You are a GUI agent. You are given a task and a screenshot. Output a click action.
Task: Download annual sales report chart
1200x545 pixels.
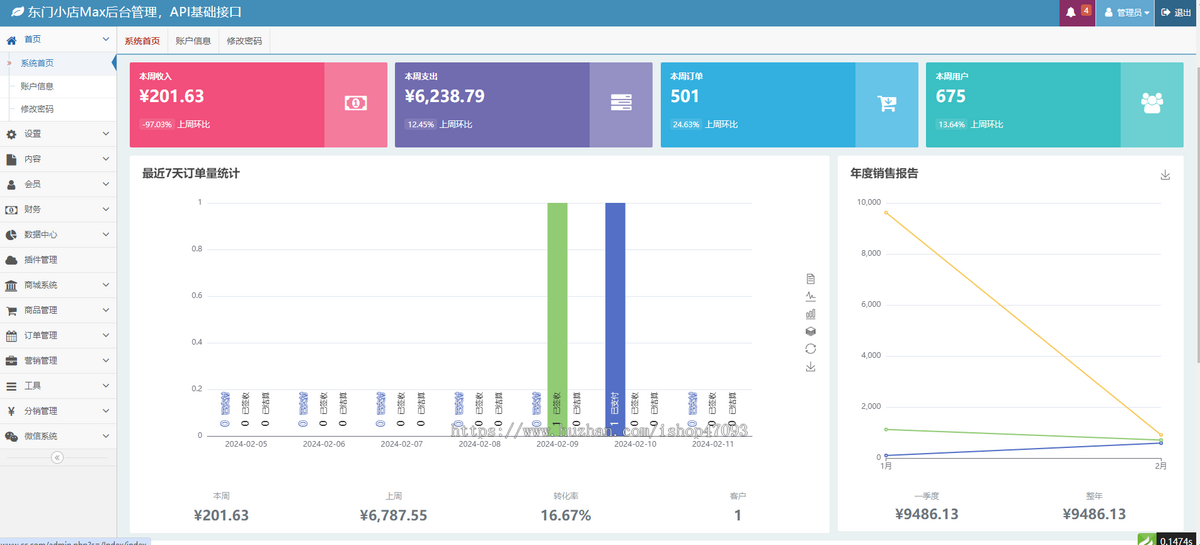(x=1165, y=175)
